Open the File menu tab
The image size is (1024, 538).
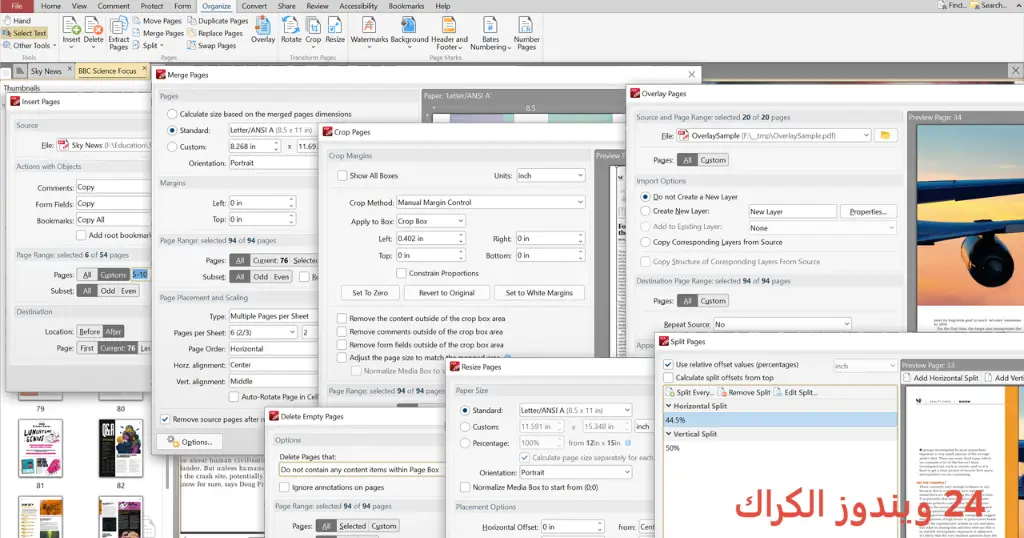[16, 6]
